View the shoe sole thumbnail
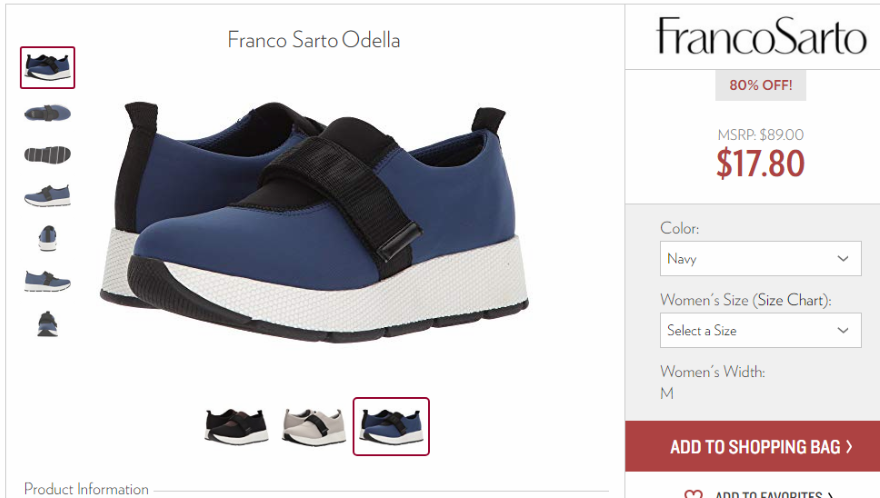The width and height of the screenshot is (880, 498). click(x=48, y=154)
